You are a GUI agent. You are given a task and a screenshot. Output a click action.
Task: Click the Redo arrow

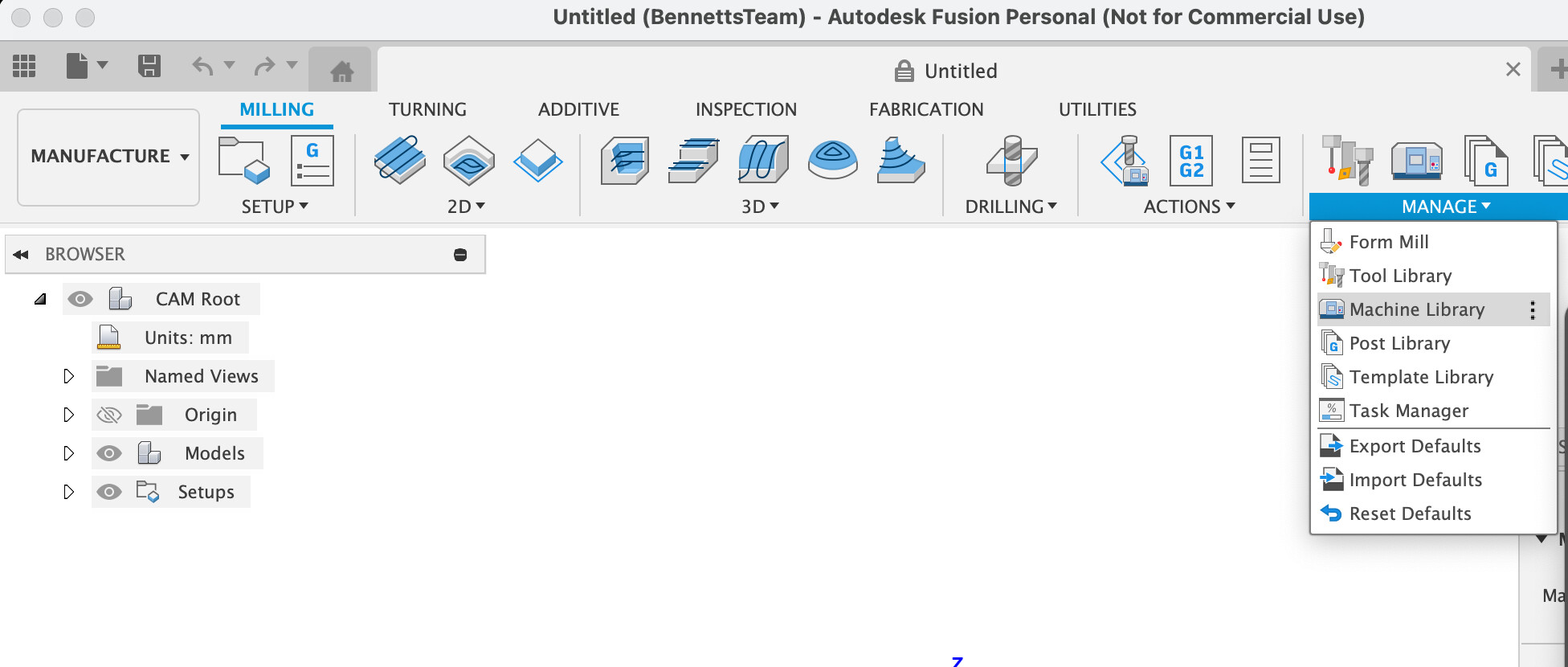(264, 66)
